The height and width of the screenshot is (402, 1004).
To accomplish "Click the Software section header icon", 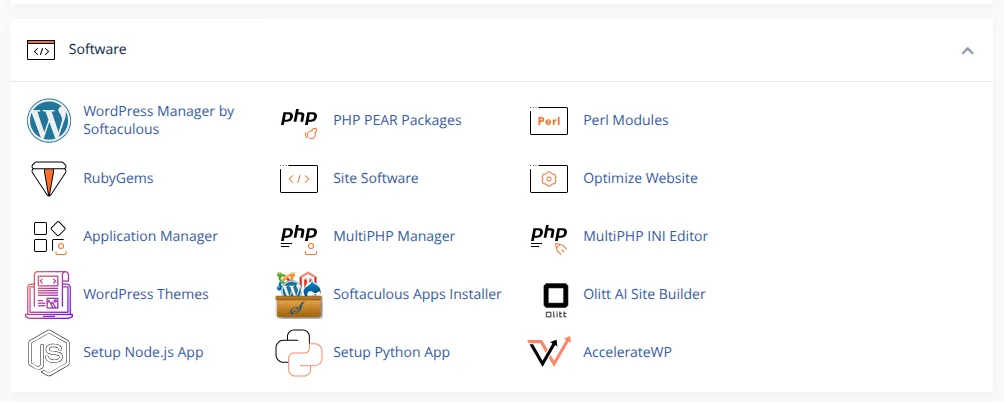I will pos(41,49).
